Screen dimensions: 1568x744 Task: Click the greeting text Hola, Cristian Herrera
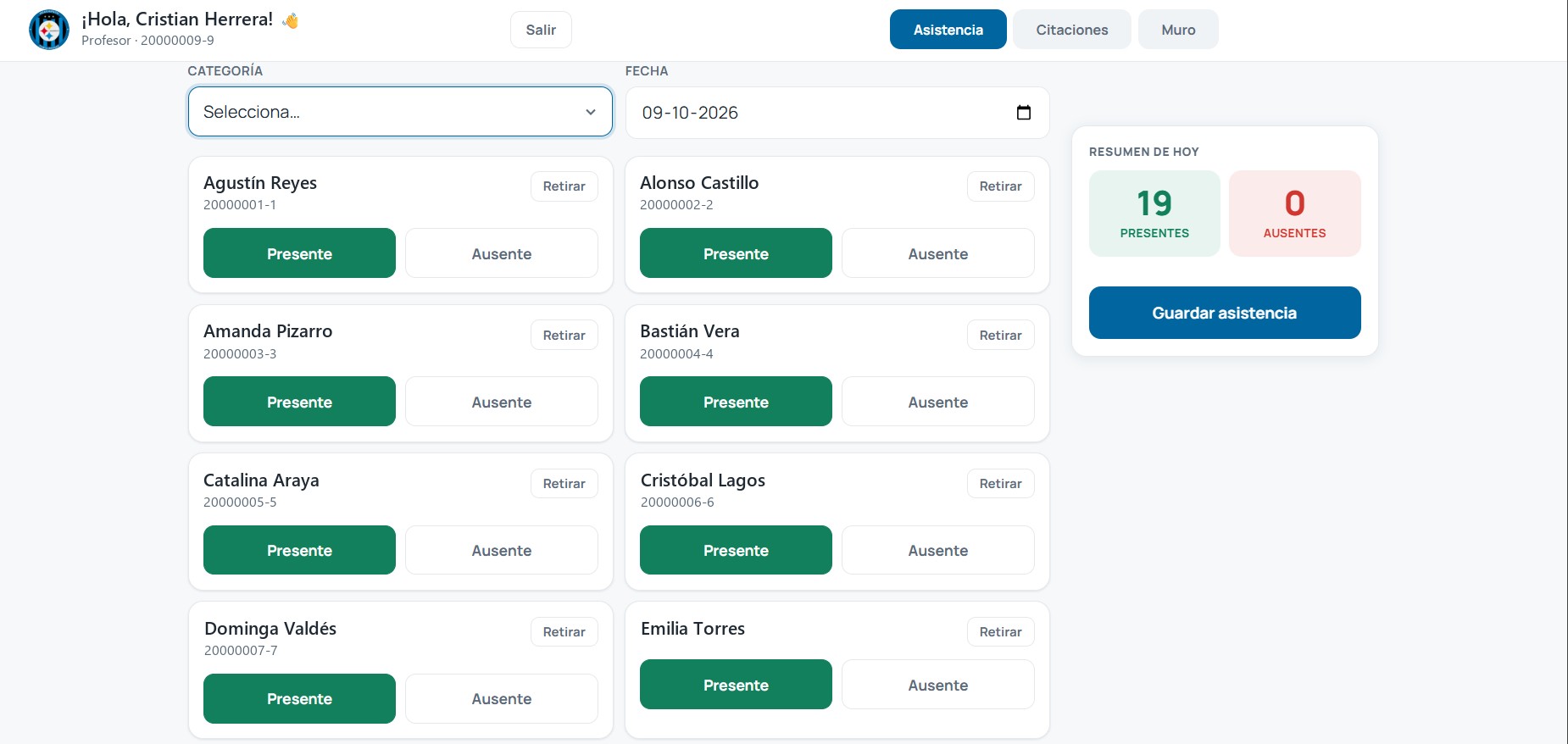[x=177, y=19]
